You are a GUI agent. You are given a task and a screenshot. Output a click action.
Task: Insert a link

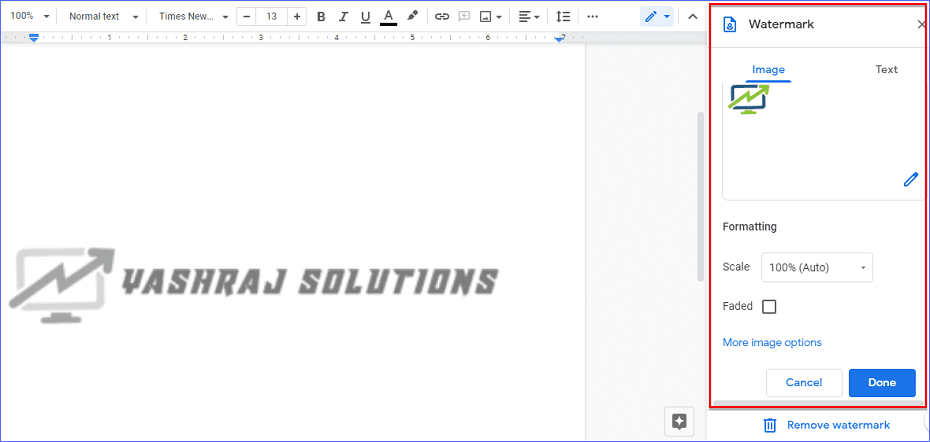(441, 17)
